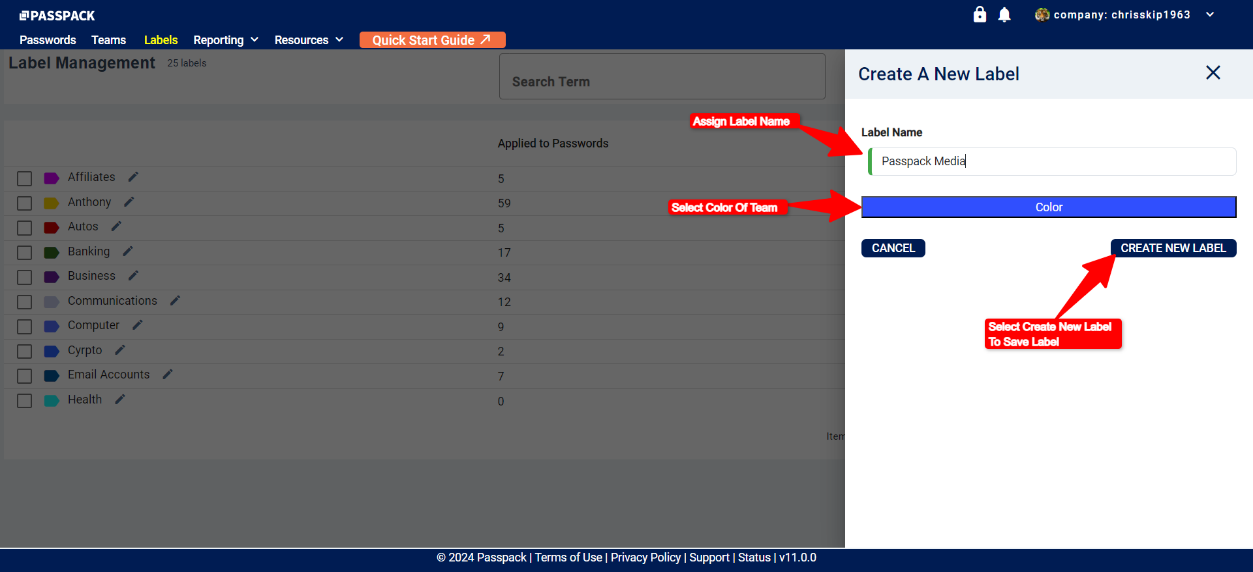Open Terms of Use link

coord(568,558)
